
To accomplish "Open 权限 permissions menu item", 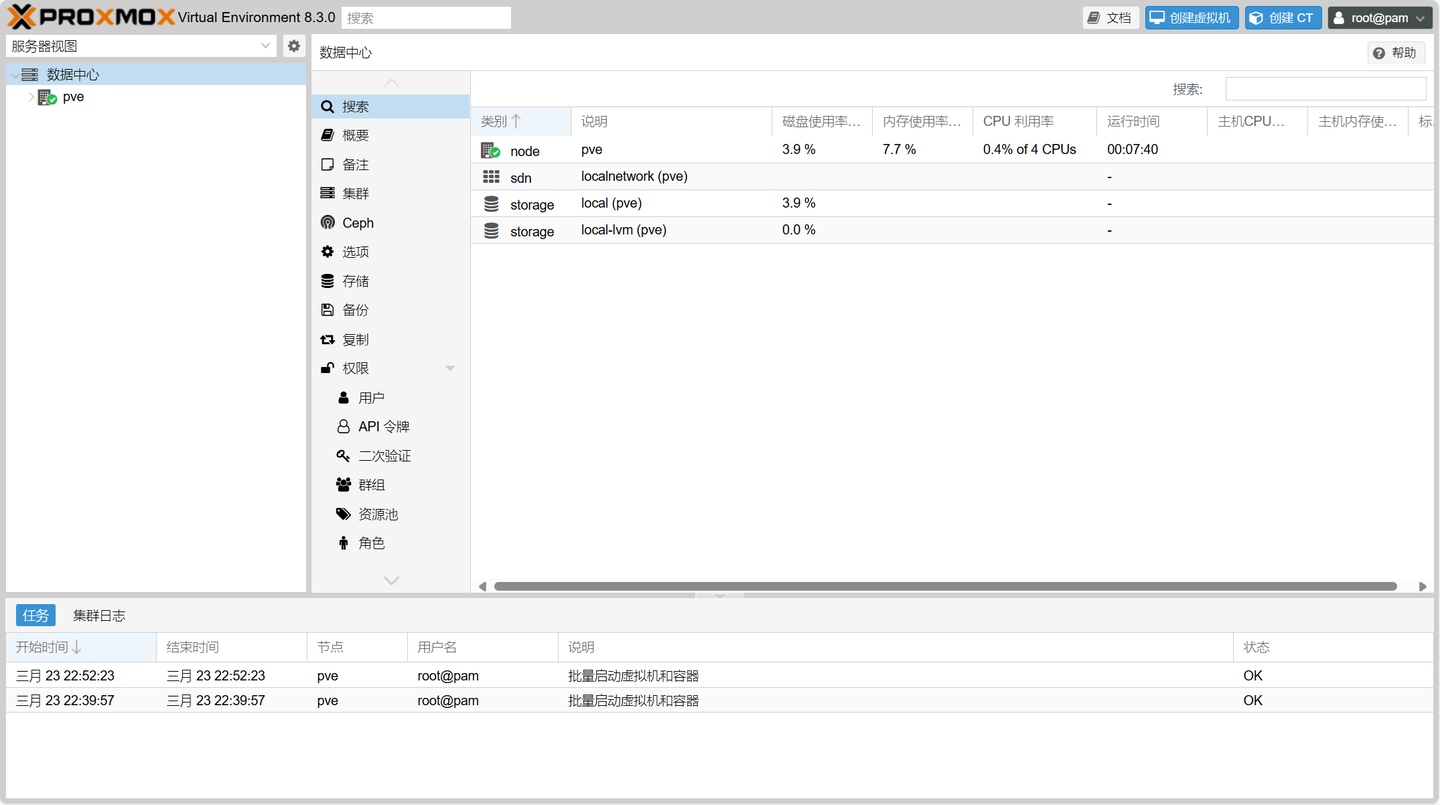I will click(390, 368).
